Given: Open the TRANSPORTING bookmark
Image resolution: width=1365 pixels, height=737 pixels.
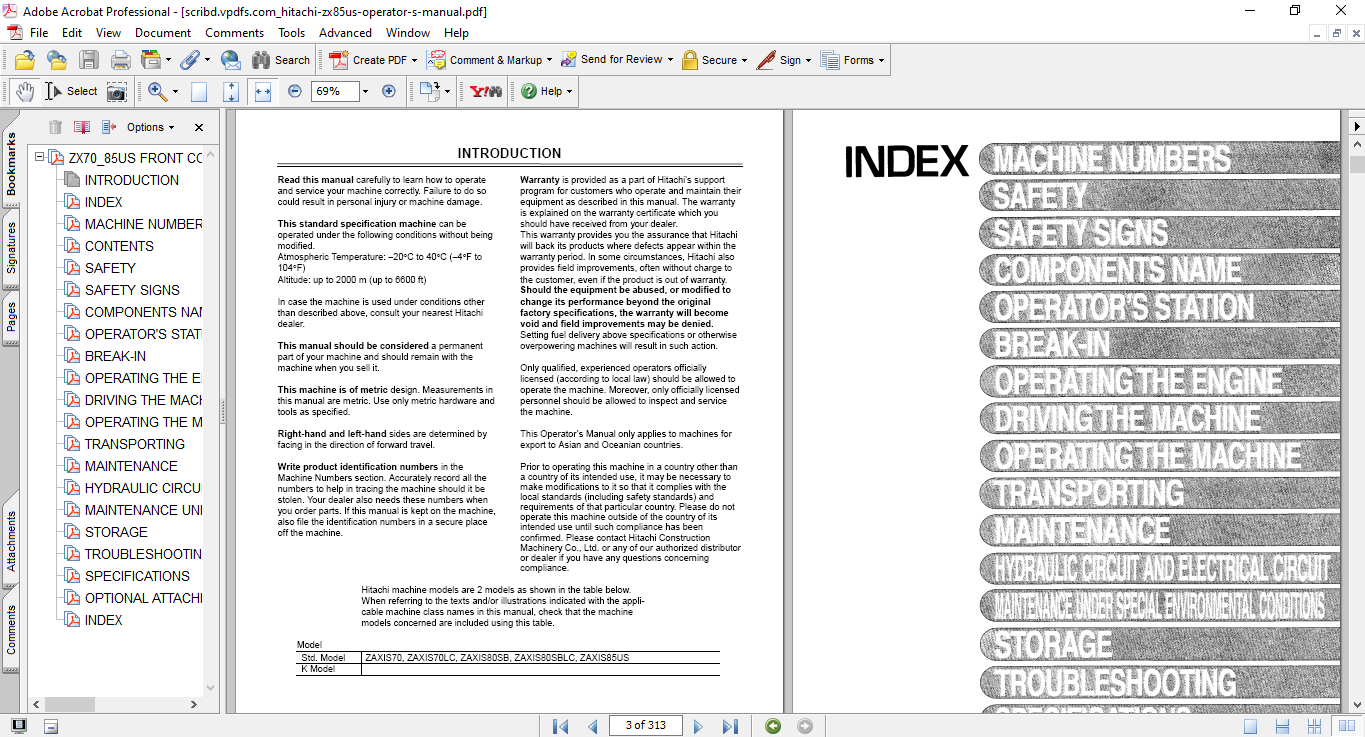Looking at the screenshot, I should (x=134, y=444).
